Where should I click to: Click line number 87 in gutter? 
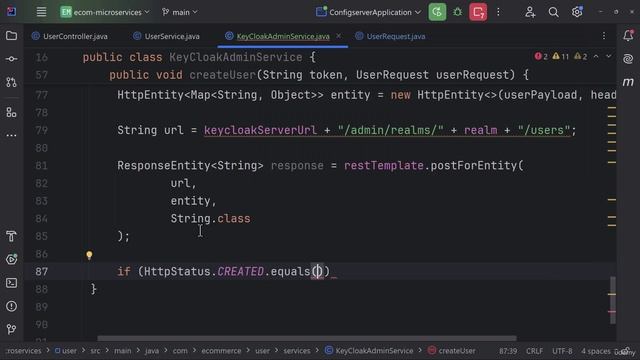pyautogui.click(x=42, y=271)
